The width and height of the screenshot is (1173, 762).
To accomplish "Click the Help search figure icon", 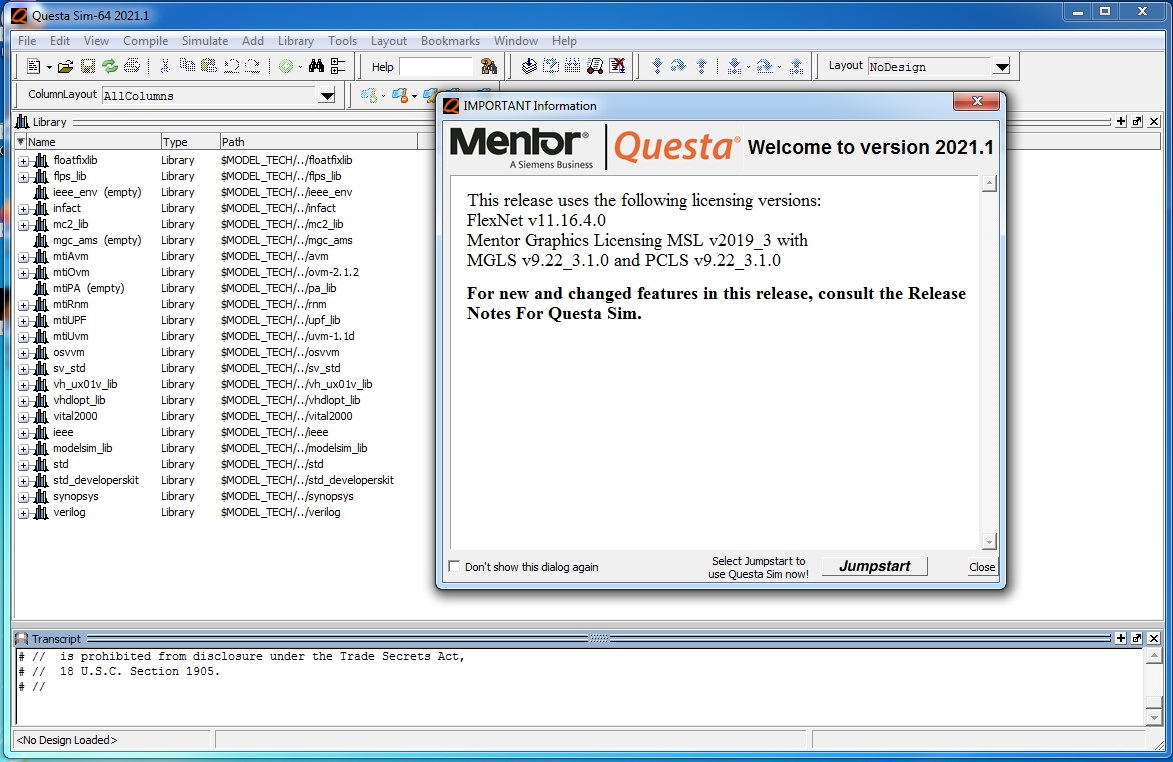I will pyautogui.click(x=489, y=67).
